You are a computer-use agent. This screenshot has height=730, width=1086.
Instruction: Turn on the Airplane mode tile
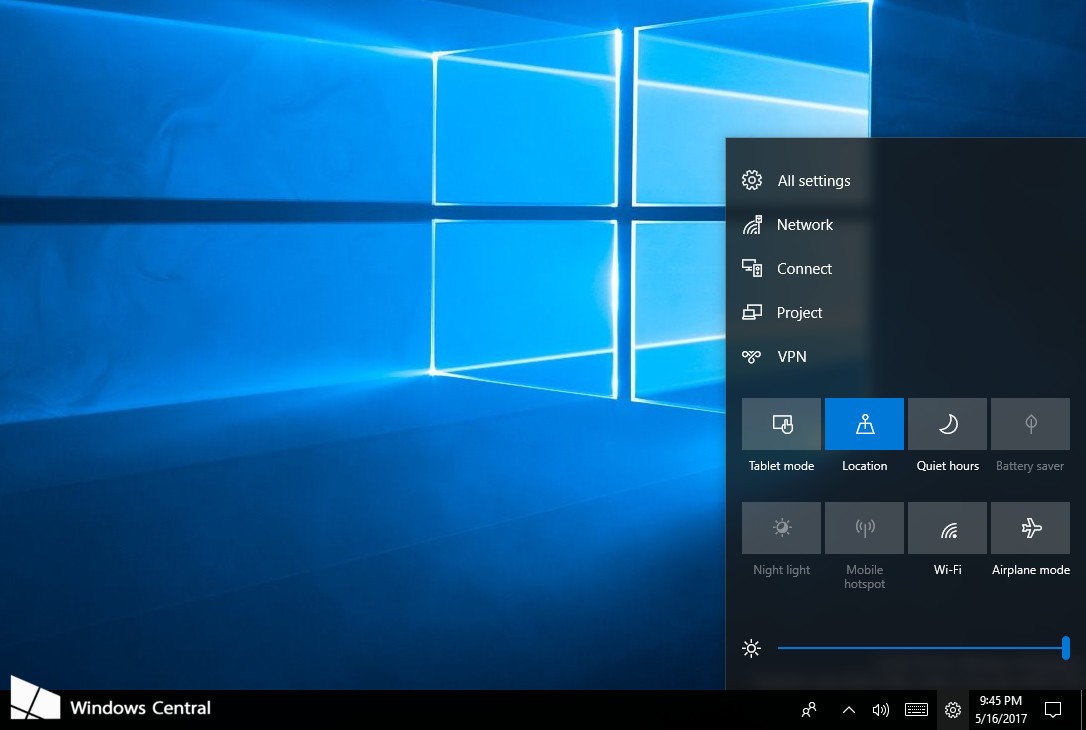pyautogui.click(x=1030, y=528)
